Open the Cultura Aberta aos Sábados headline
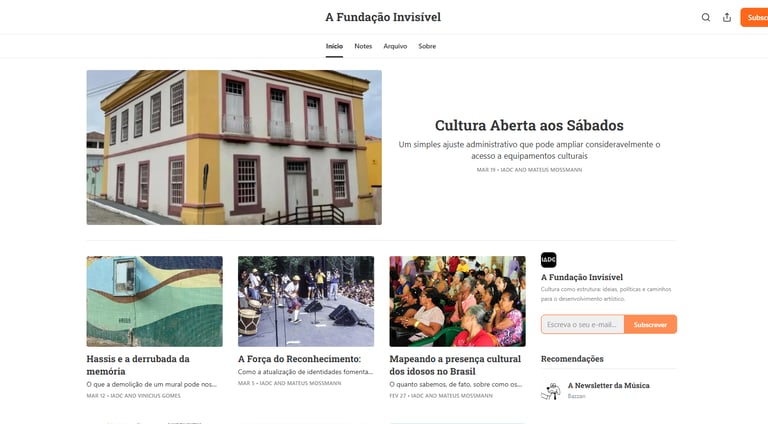 529,125
